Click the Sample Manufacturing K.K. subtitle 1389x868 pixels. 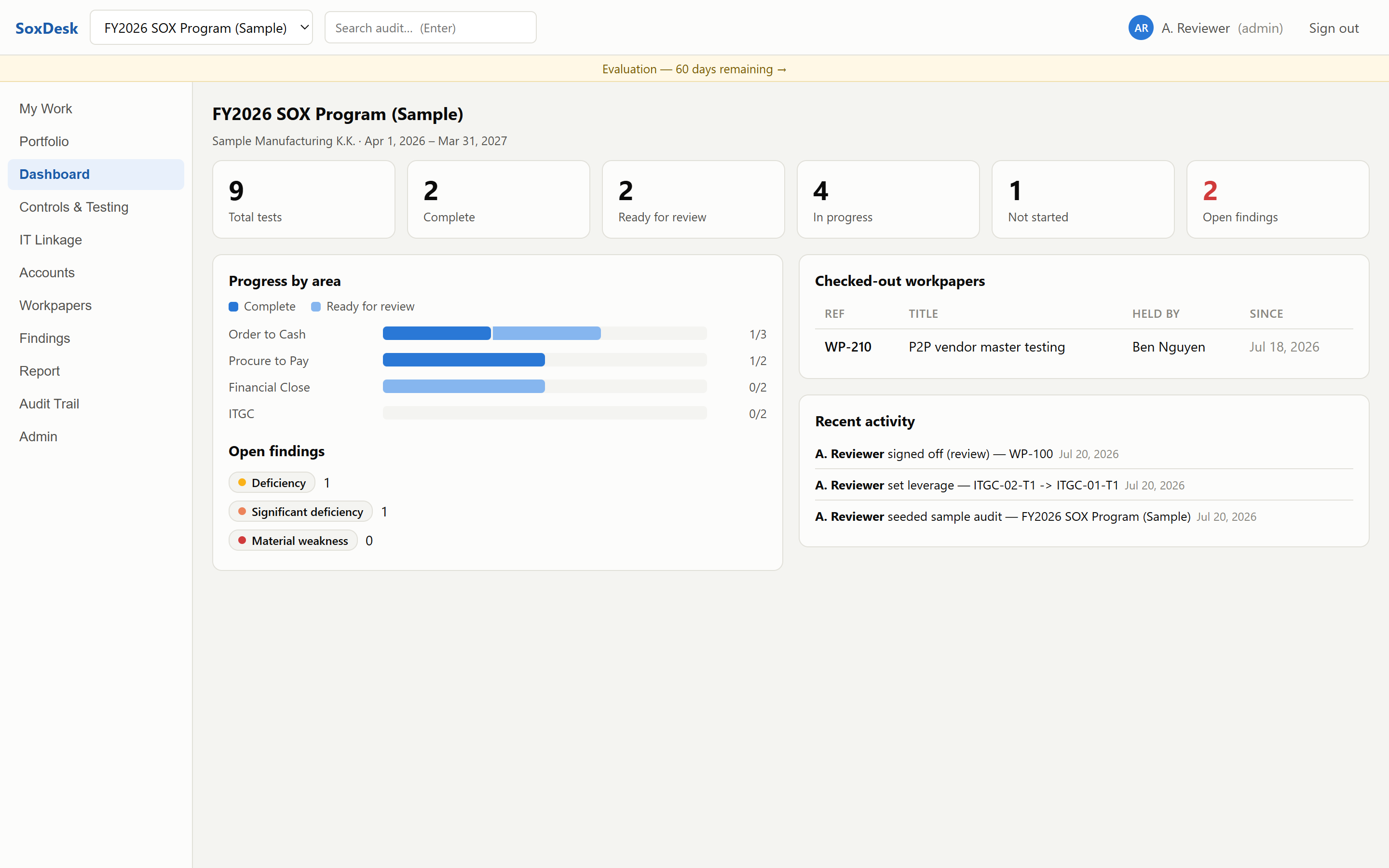click(360, 141)
